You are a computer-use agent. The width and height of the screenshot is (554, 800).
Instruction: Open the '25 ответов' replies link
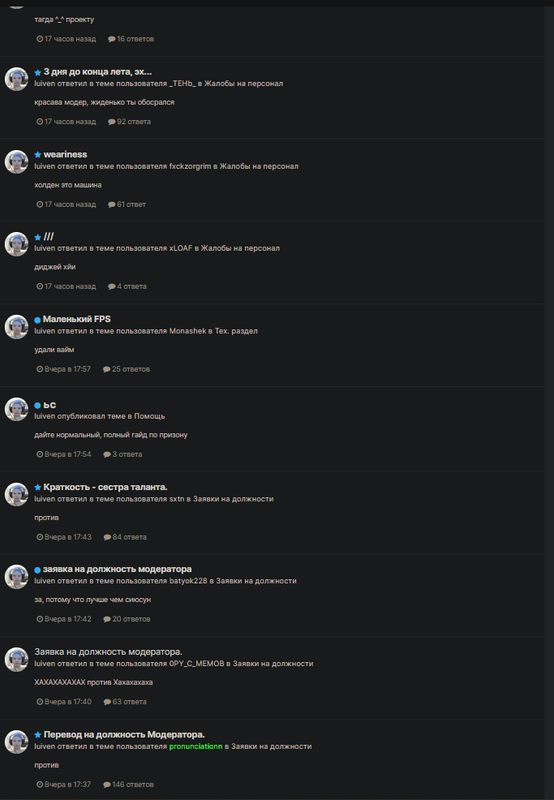tap(127, 369)
